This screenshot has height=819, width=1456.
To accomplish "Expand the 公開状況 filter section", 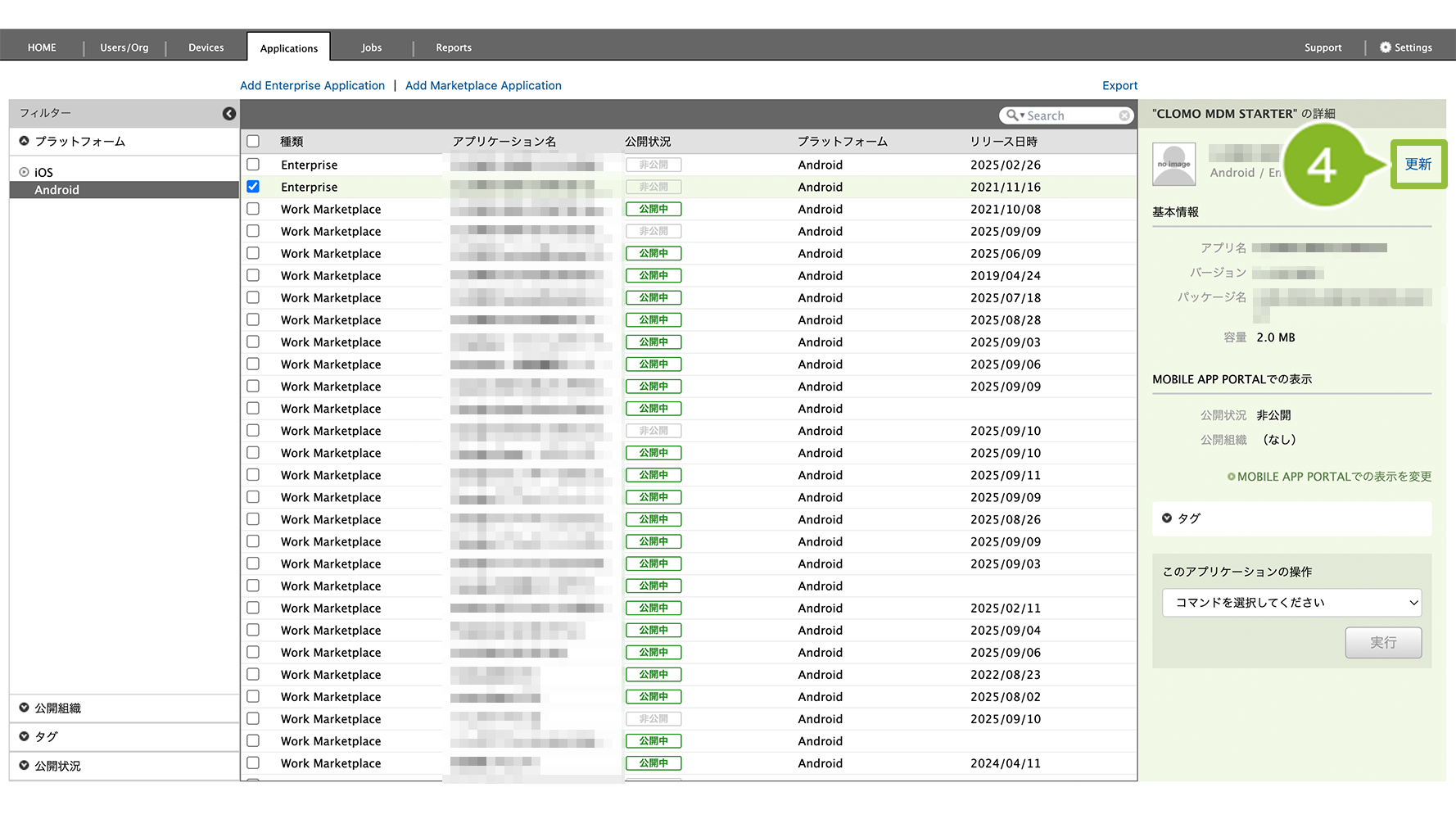I will pos(25,766).
